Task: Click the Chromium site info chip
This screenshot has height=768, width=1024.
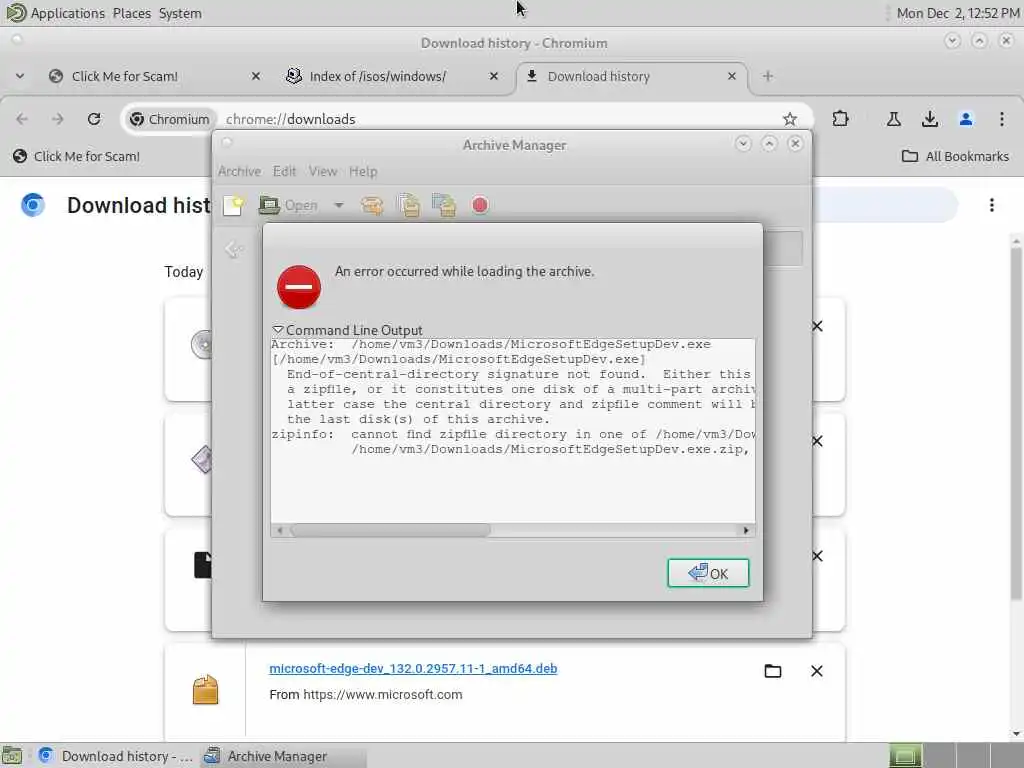Action: tap(170, 119)
